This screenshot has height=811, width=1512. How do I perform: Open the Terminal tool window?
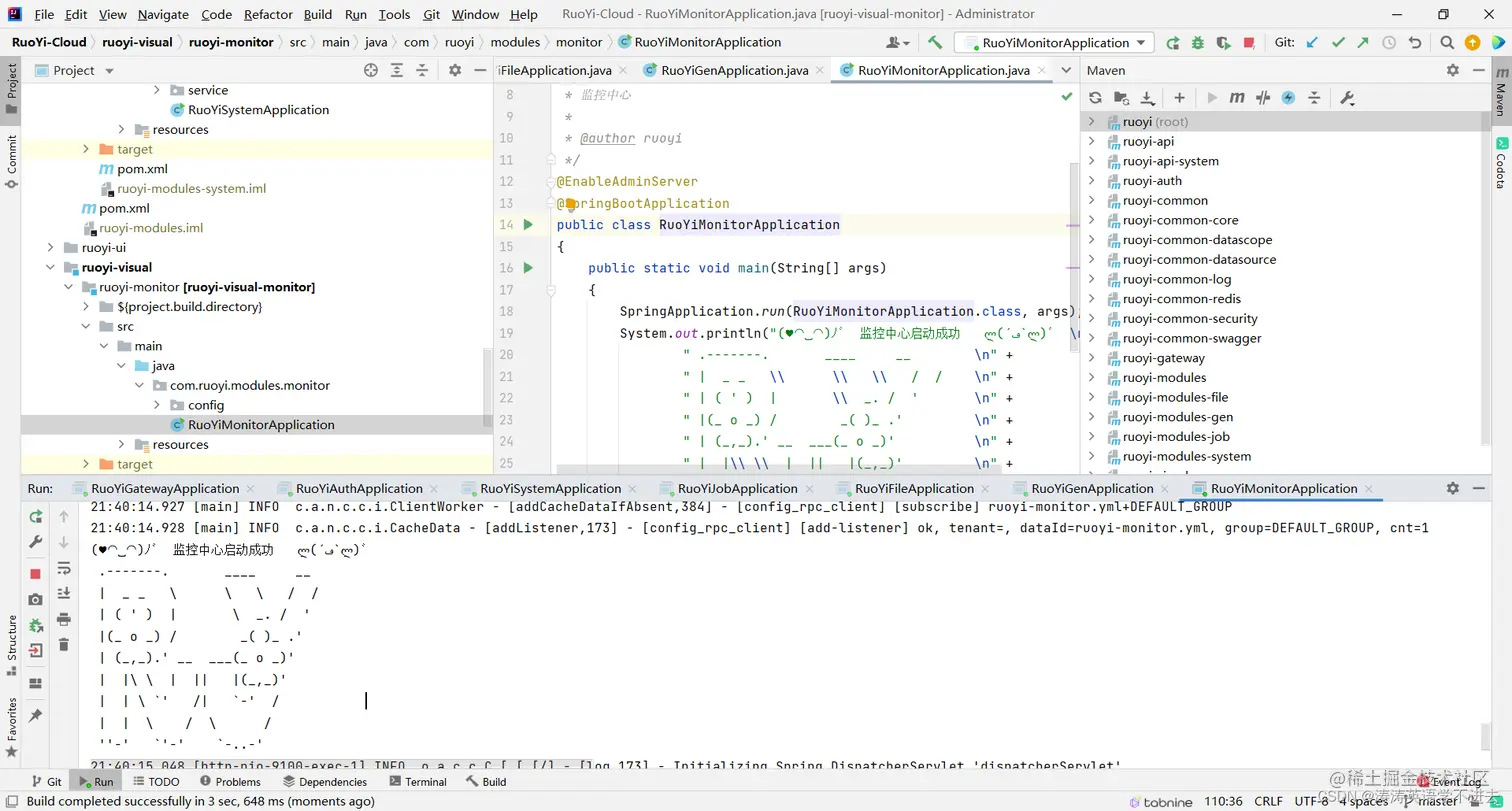pyautogui.click(x=417, y=782)
